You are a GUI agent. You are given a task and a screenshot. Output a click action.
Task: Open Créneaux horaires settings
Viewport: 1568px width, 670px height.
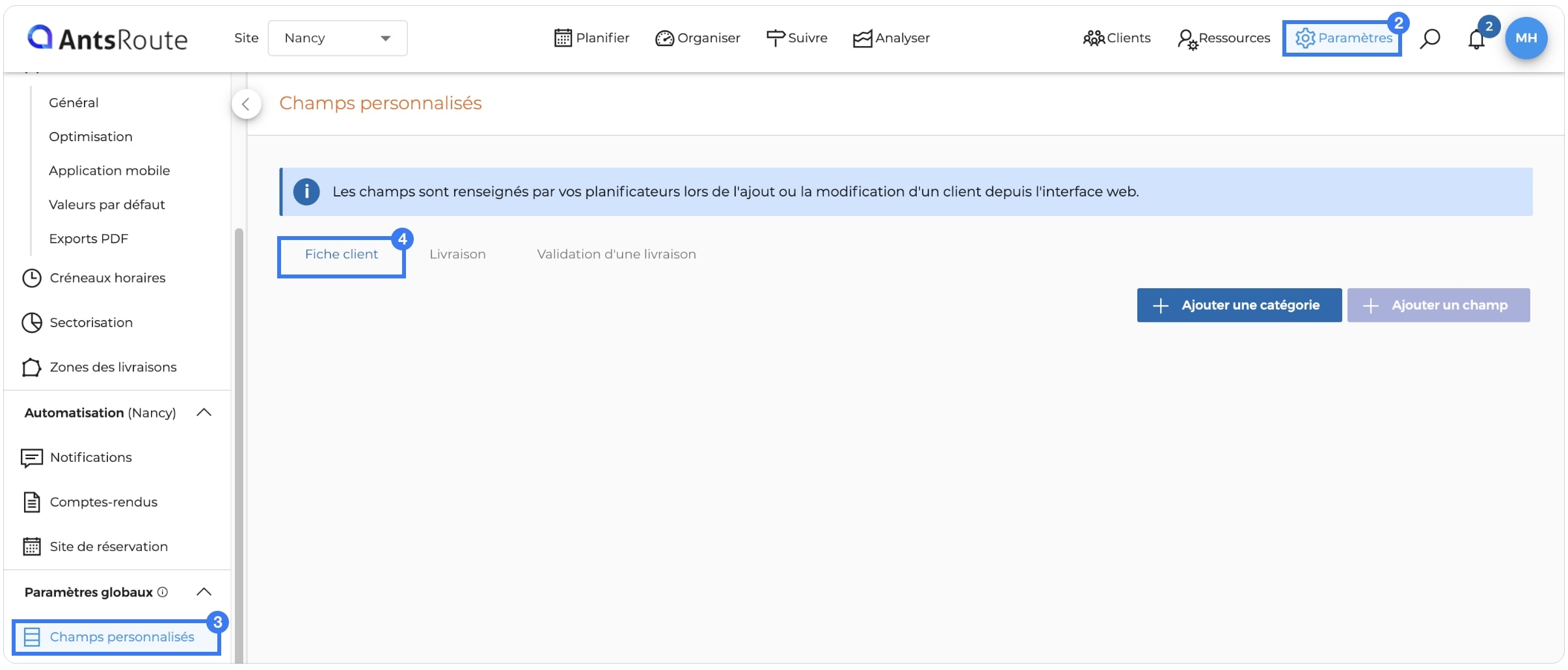pos(107,278)
